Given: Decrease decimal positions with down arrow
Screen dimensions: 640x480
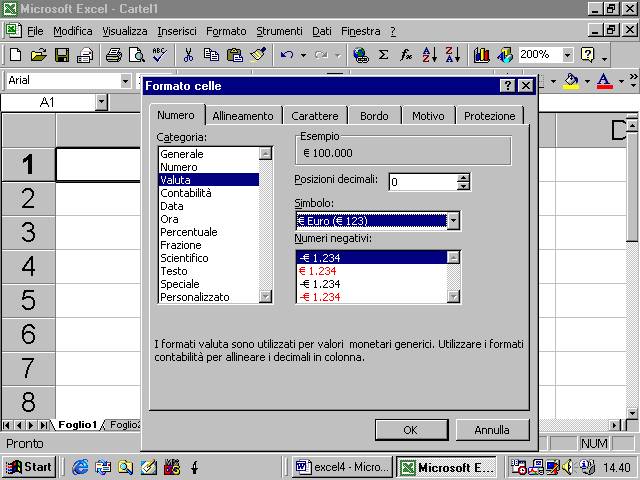Looking at the screenshot, I should coord(463,186).
